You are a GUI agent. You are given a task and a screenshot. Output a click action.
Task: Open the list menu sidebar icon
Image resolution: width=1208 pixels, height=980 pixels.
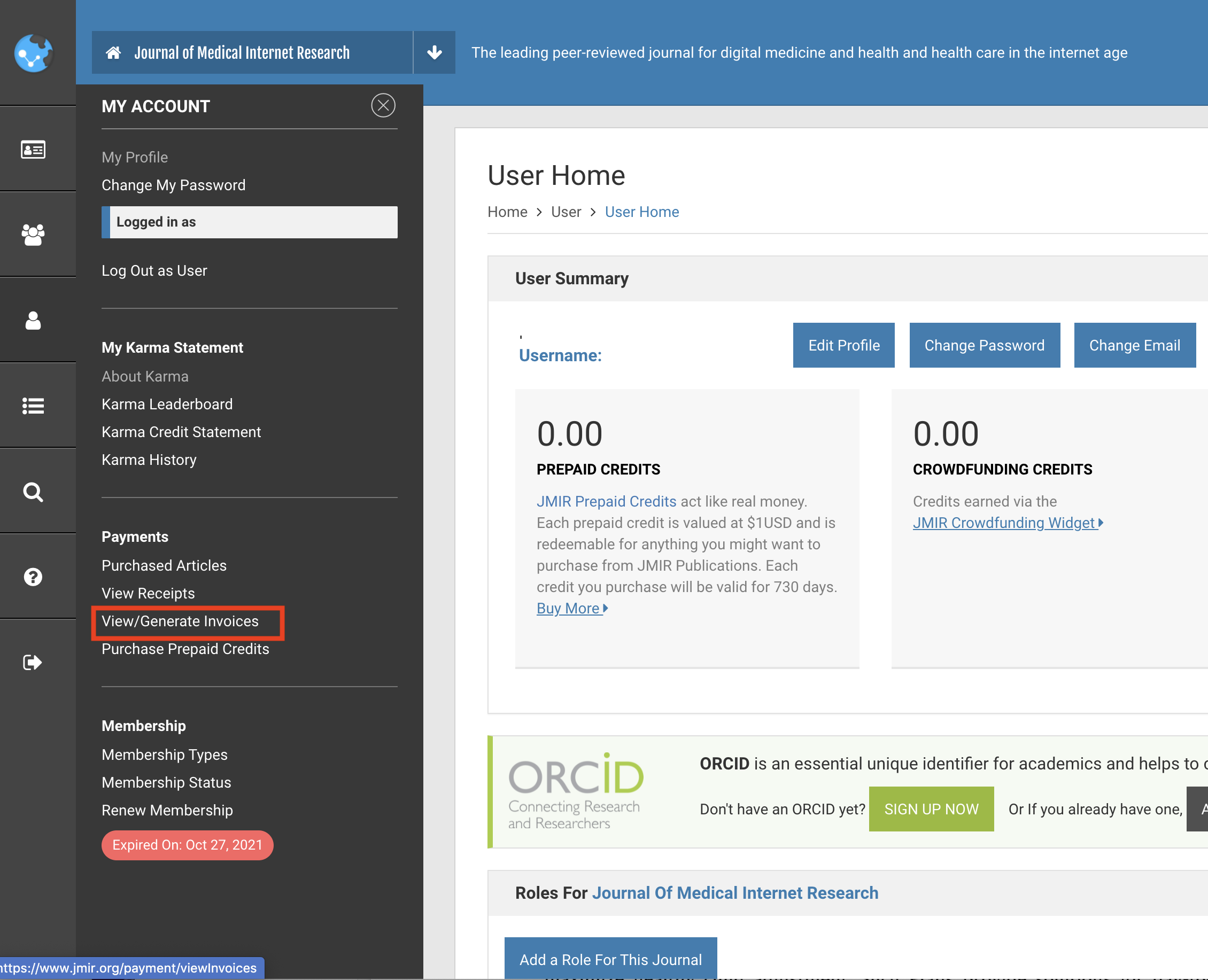point(33,406)
